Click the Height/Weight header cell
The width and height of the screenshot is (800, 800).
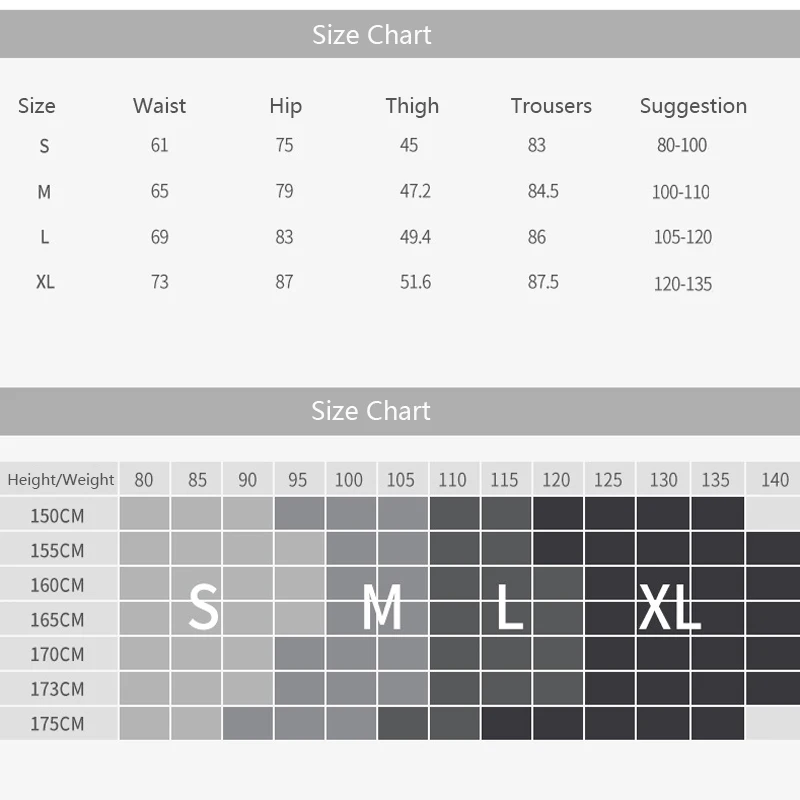tap(60, 480)
